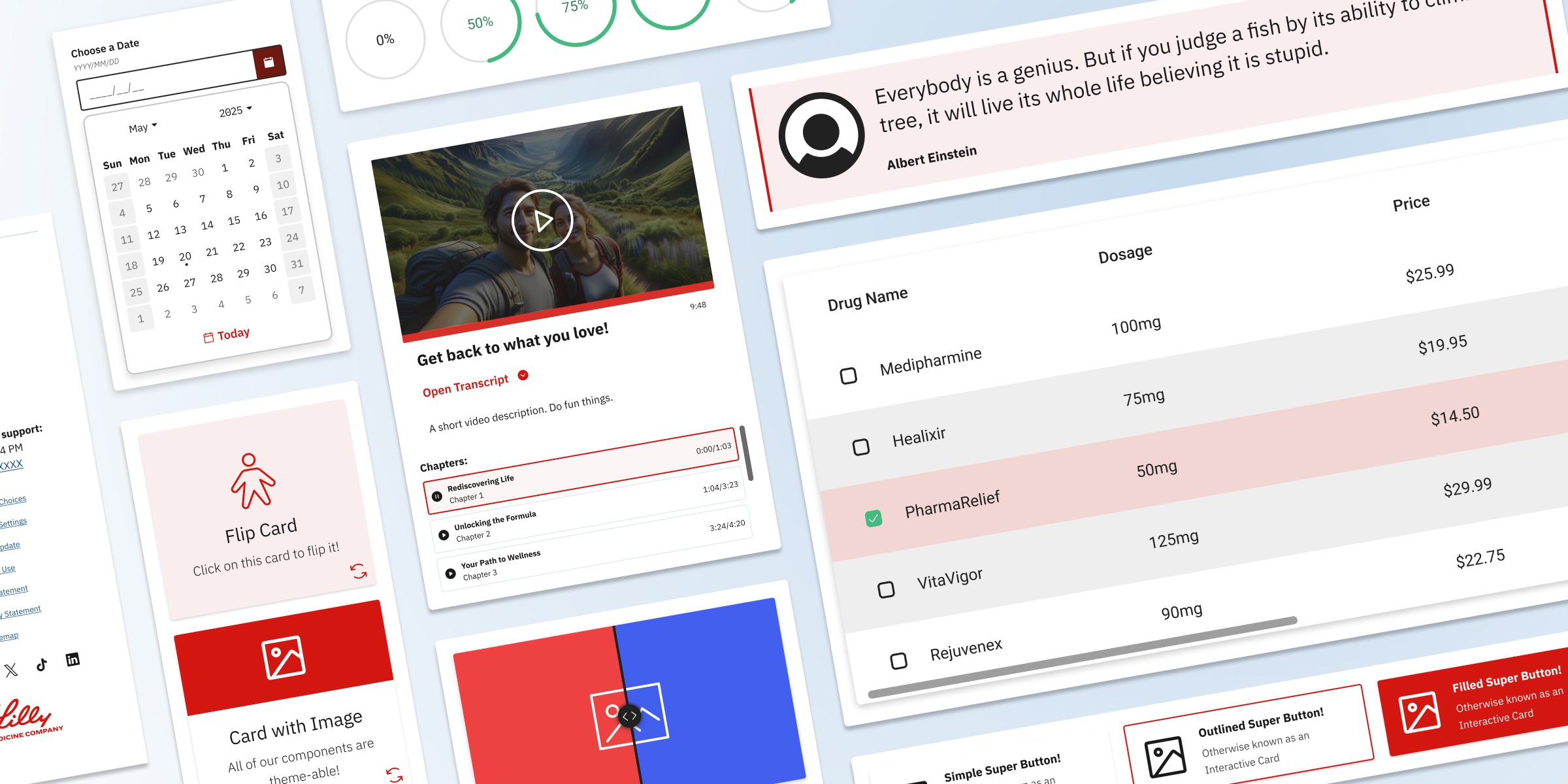
Task: Select day 22 in the calendar
Action: tap(238, 247)
